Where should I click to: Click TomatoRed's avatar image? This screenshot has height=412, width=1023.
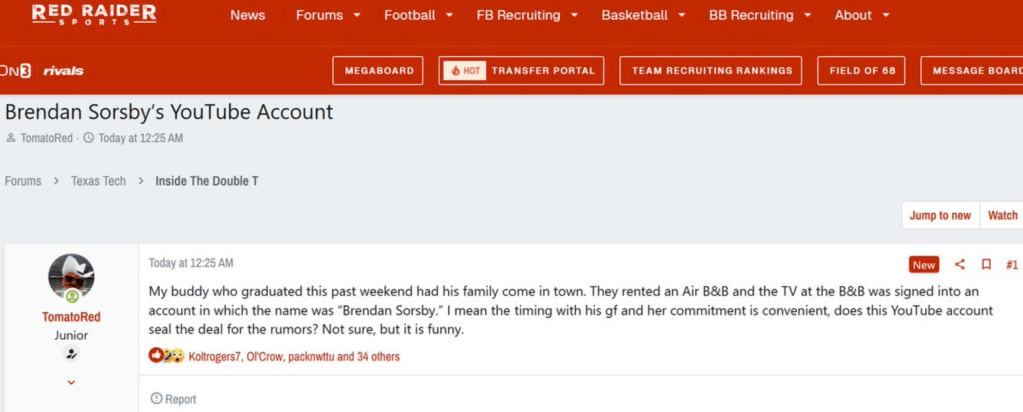71,277
